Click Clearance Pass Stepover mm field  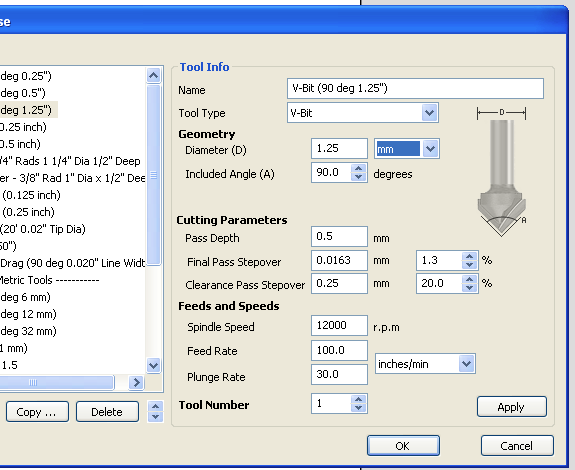point(339,283)
